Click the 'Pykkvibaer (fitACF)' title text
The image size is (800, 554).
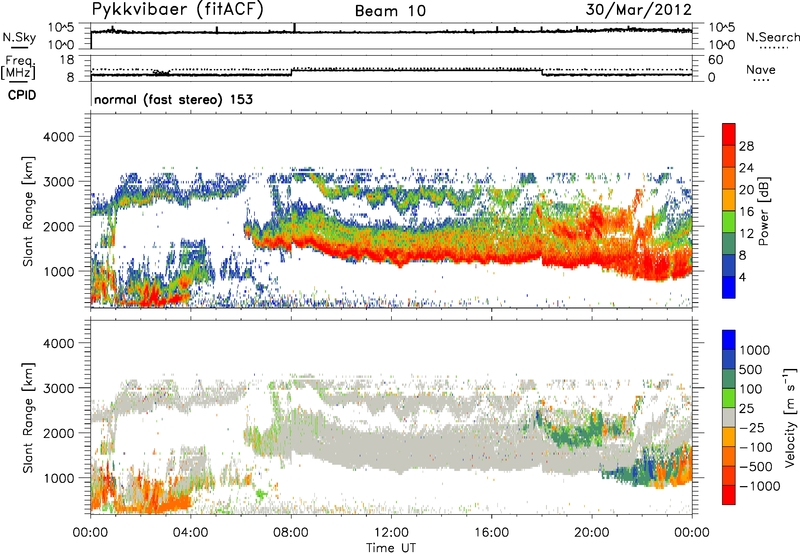[177, 10]
